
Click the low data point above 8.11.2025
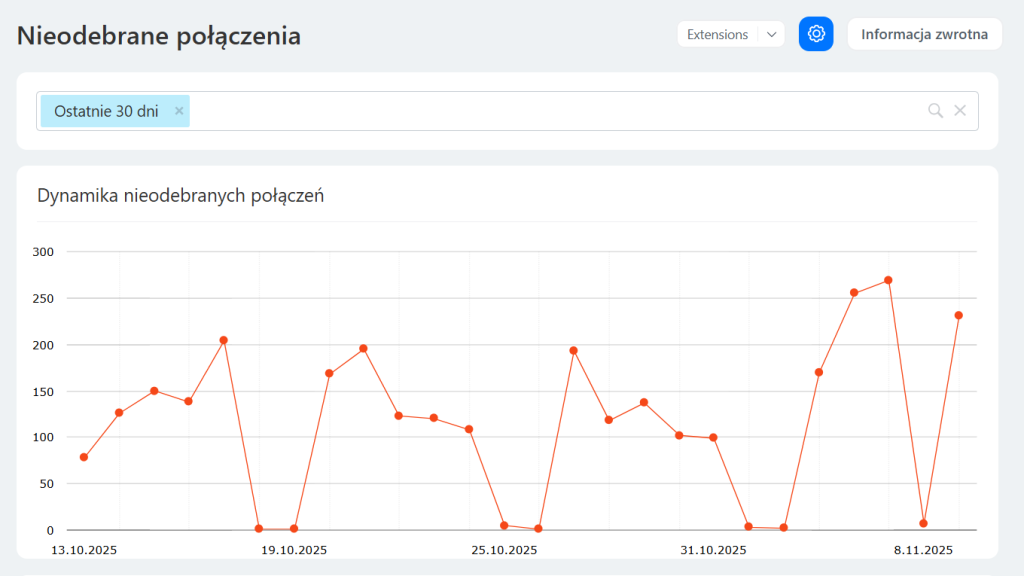coord(923,523)
